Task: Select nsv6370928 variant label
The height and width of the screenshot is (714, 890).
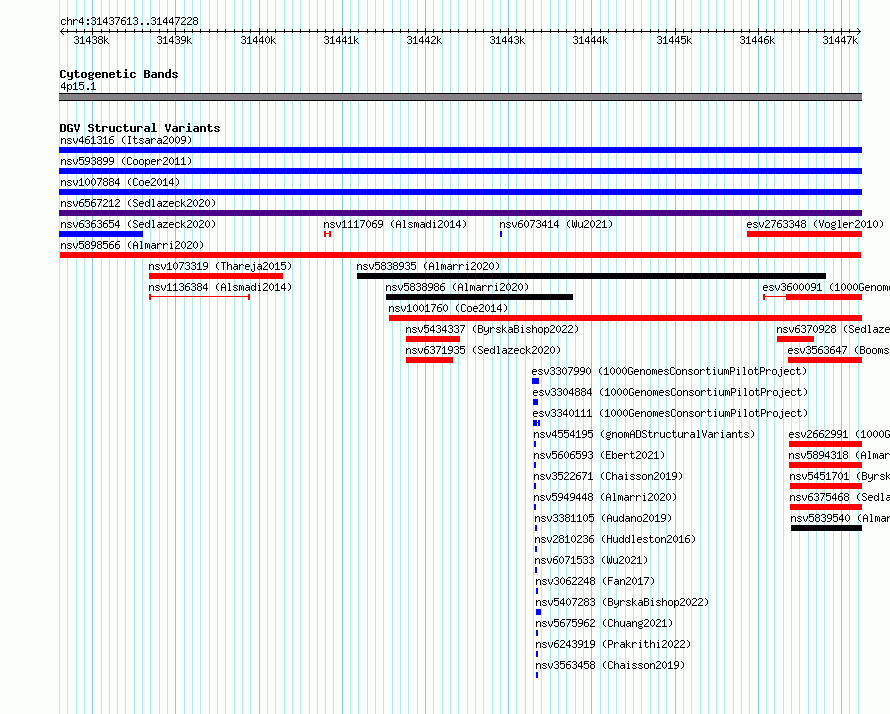Action: point(833,329)
